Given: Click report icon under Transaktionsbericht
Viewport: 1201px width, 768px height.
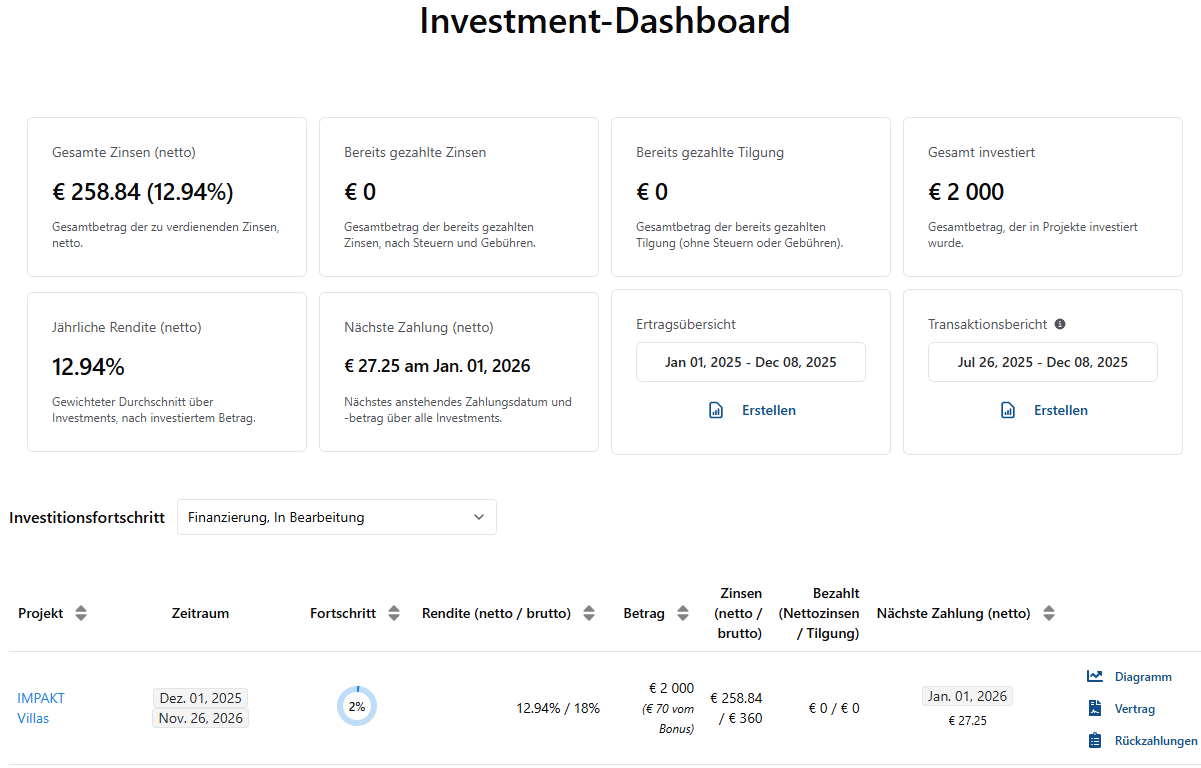Looking at the screenshot, I should (1008, 410).
